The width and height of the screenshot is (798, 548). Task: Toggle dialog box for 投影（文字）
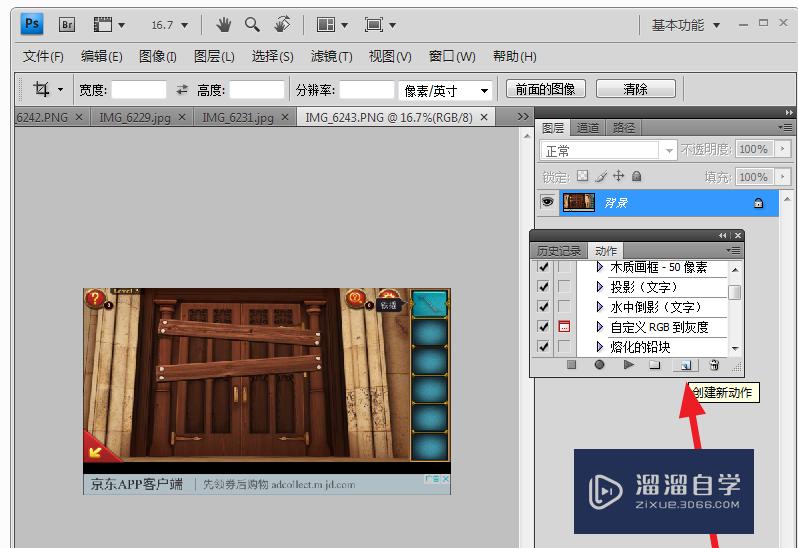point(564,287)
